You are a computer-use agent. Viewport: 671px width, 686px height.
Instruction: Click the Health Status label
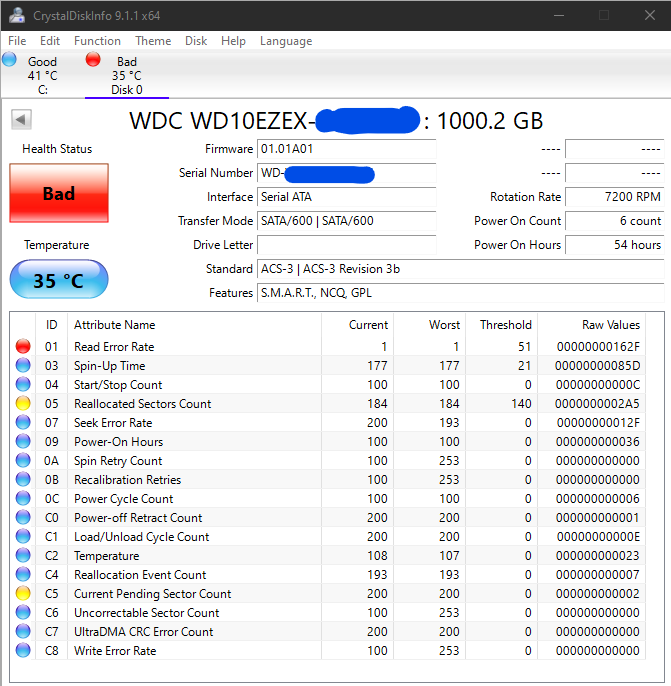pyautogui.click(x=57, y=149)
